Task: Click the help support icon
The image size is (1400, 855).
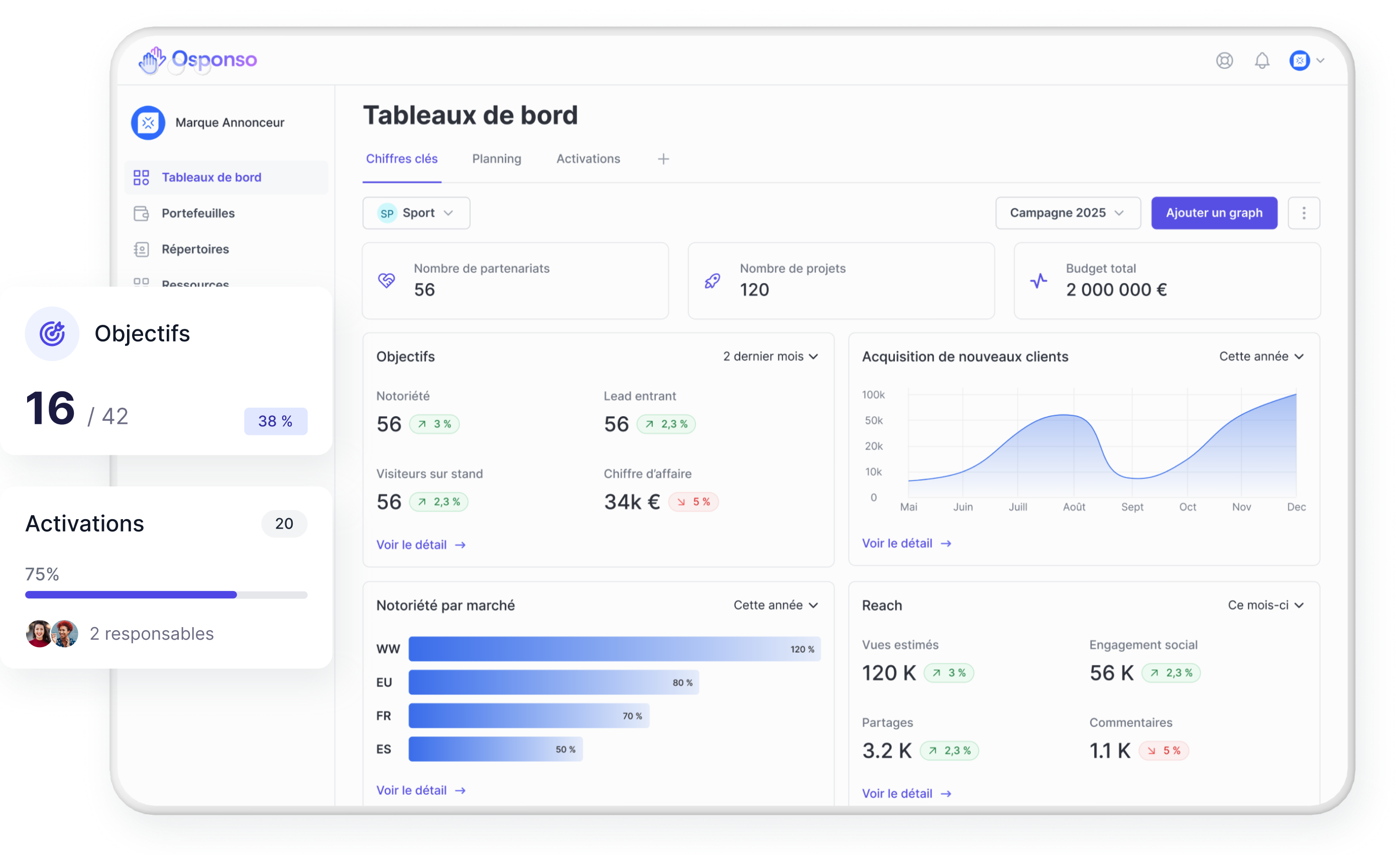Action: coord(1225,60)
